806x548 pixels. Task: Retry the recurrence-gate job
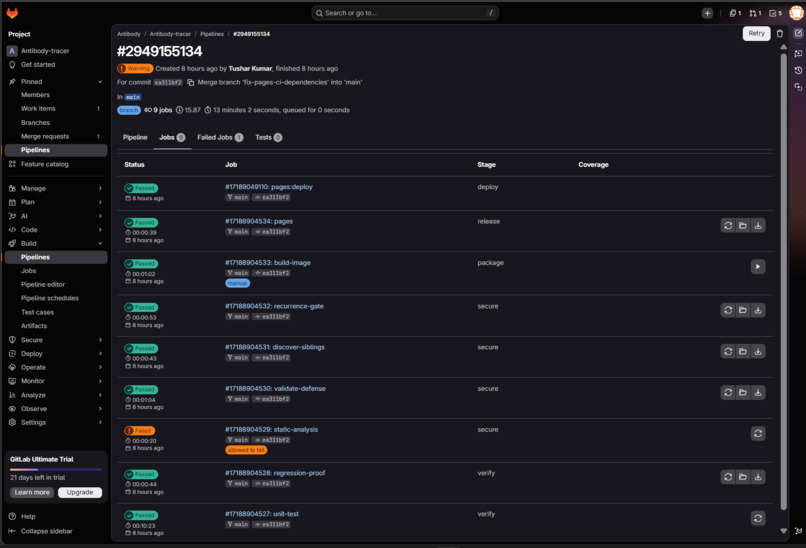(728, 310)
